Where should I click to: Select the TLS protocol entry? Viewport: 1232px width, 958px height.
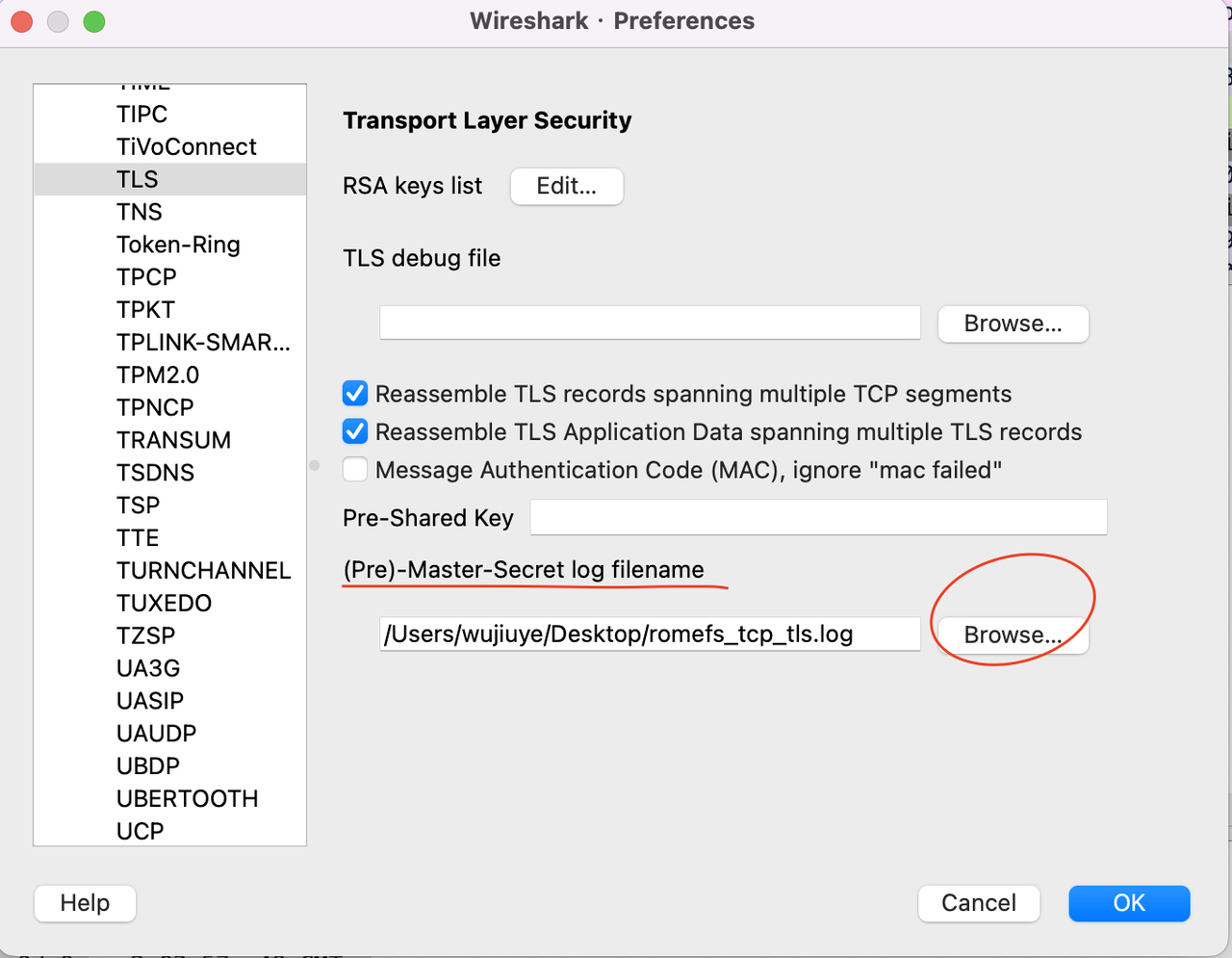tap(170, 180)
